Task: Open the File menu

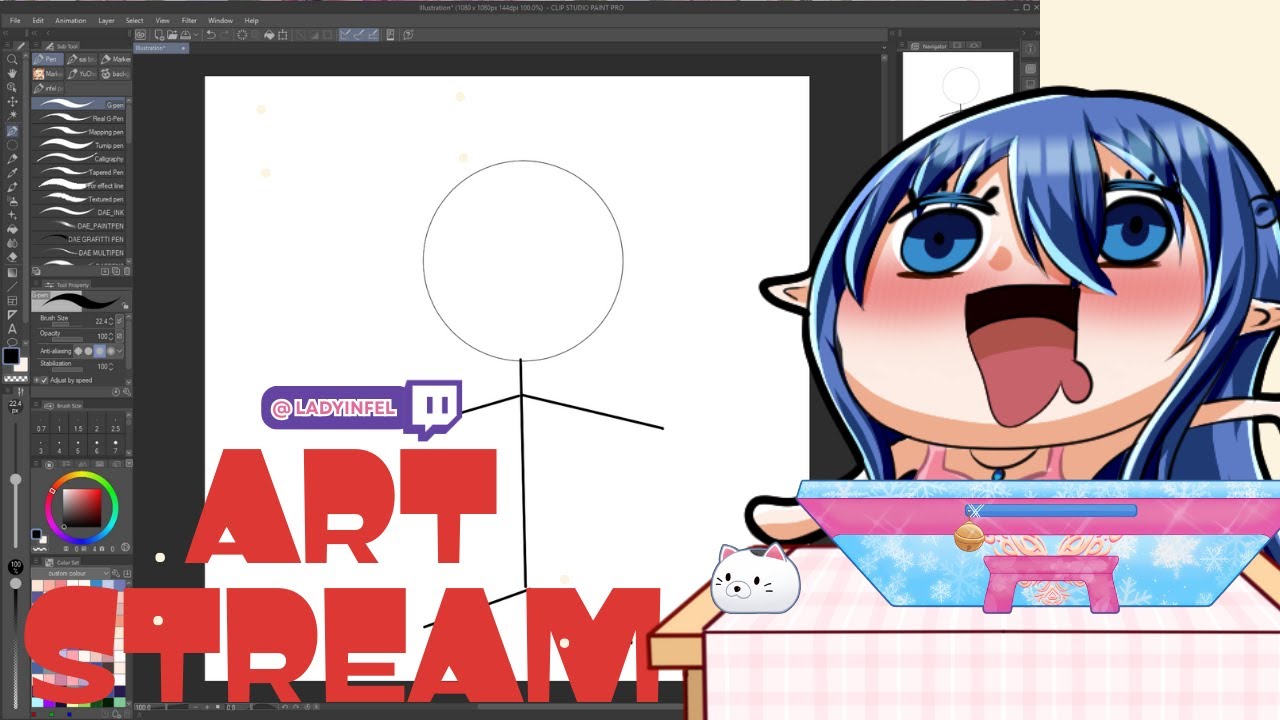Action: (x=14, y=20)
